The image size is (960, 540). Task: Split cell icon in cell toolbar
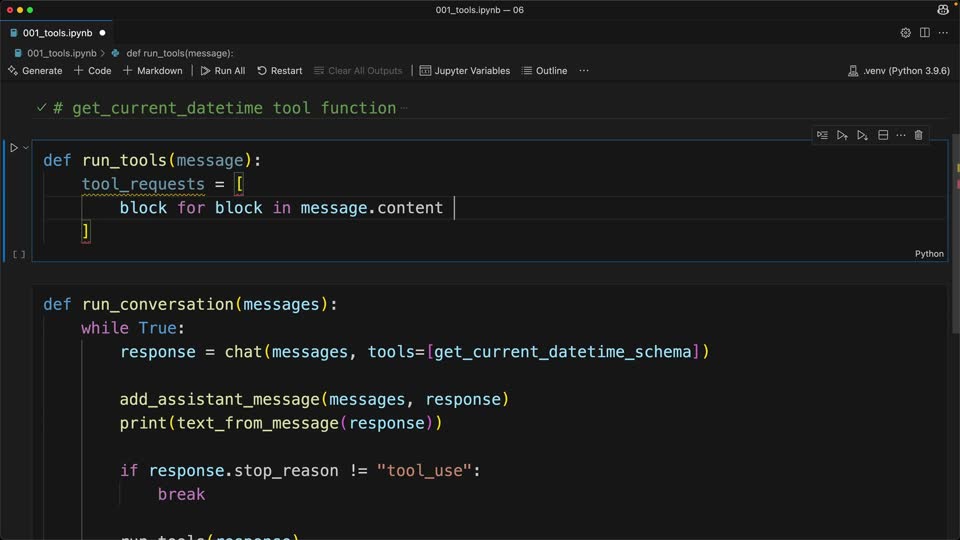883,135
